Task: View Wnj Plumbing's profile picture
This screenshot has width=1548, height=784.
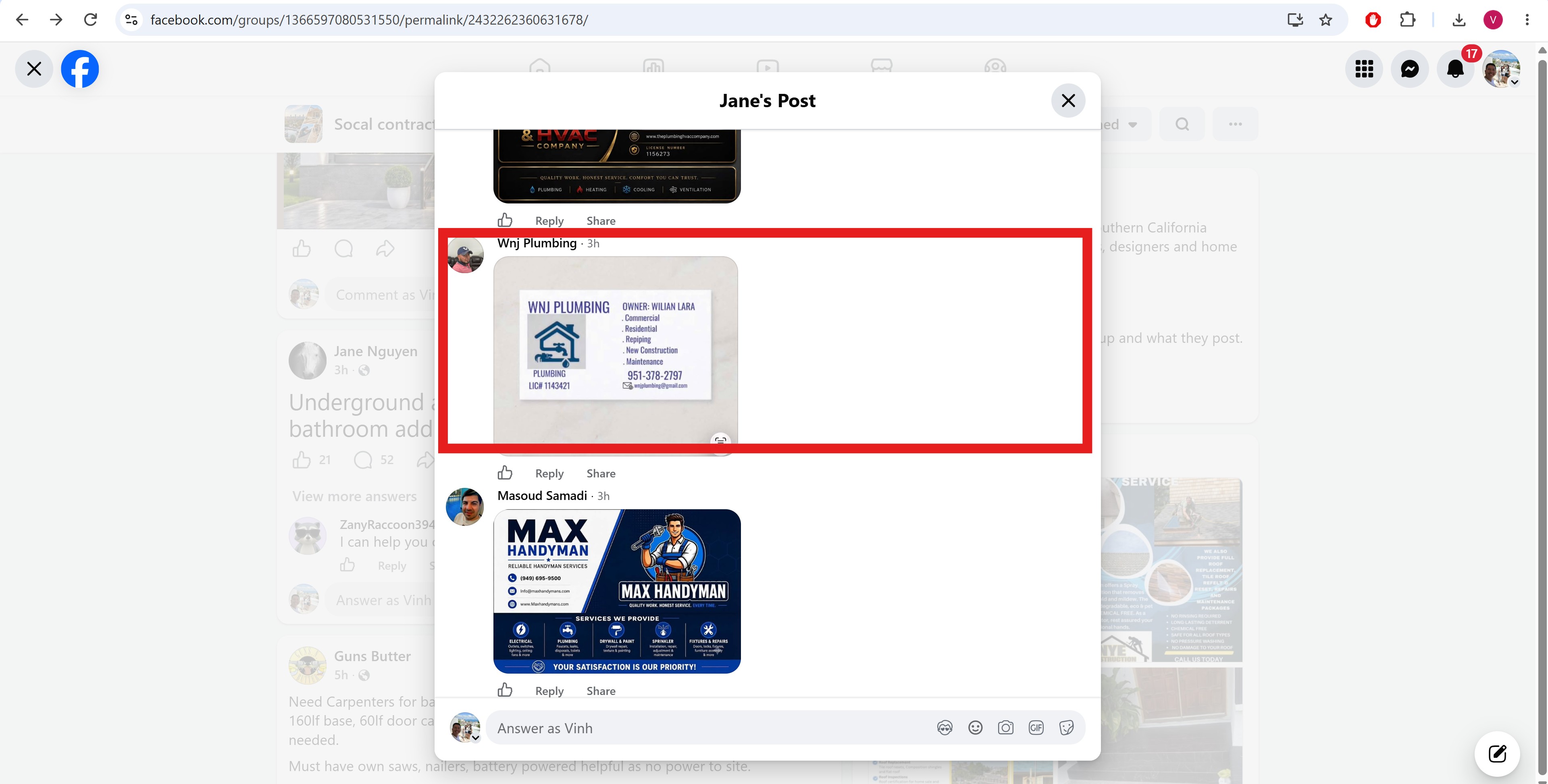Action: pos(465,254)
